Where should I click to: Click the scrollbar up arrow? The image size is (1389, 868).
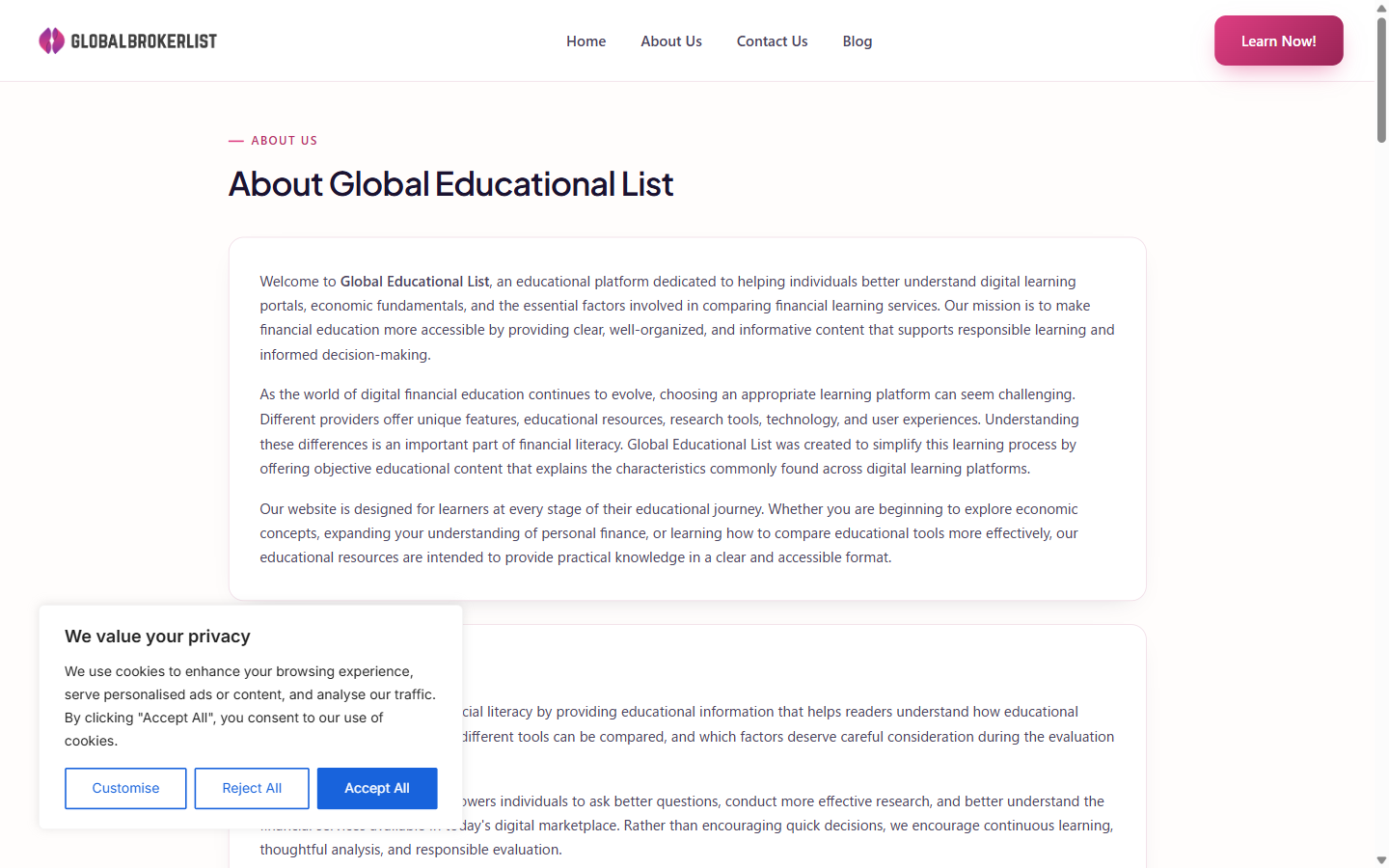pos(1381,8)
